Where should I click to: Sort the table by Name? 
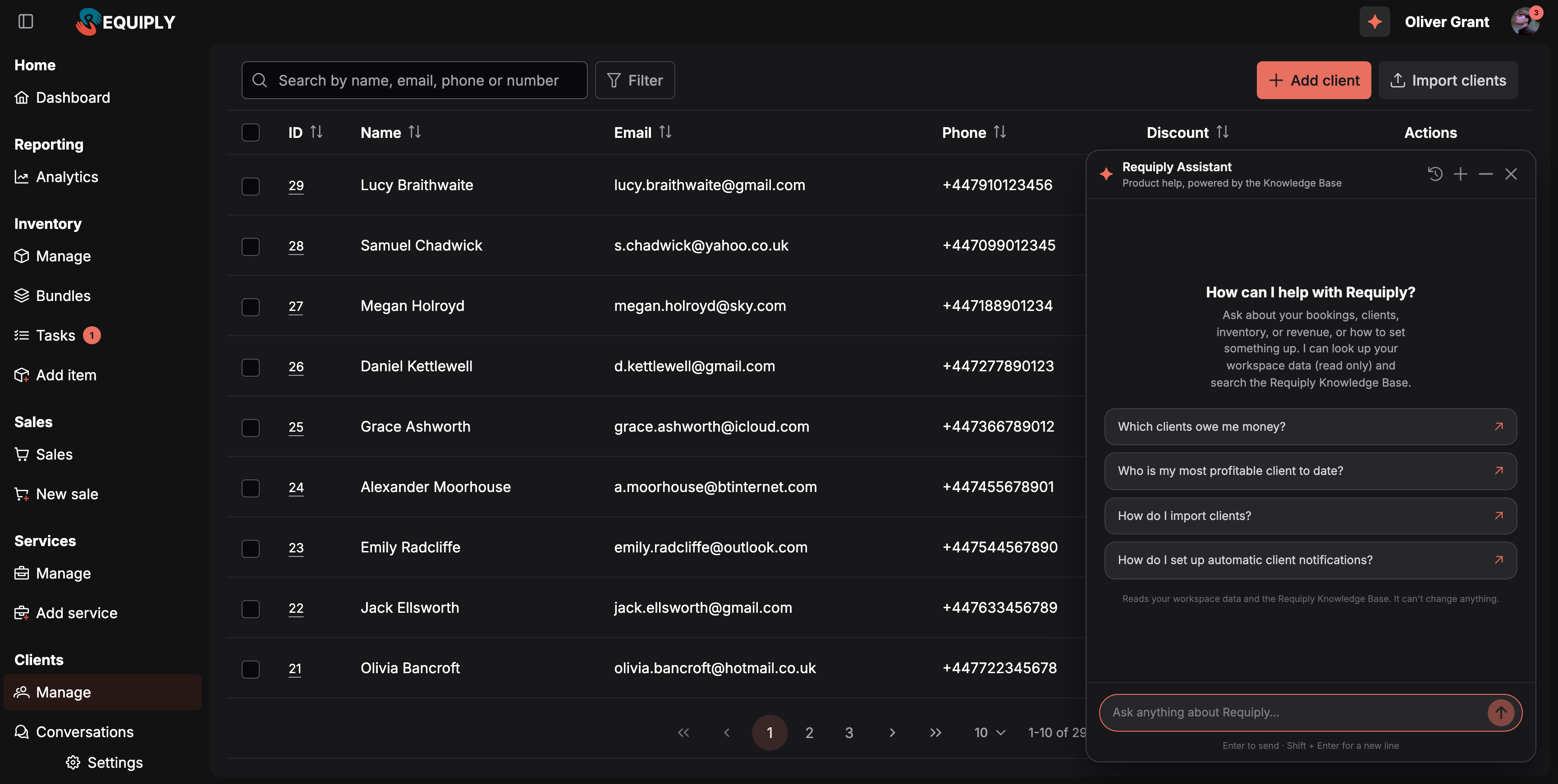pos(414,132)
